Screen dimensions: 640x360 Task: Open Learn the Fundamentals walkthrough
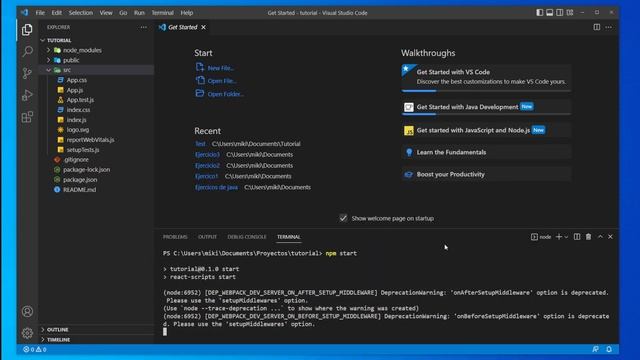486,152
